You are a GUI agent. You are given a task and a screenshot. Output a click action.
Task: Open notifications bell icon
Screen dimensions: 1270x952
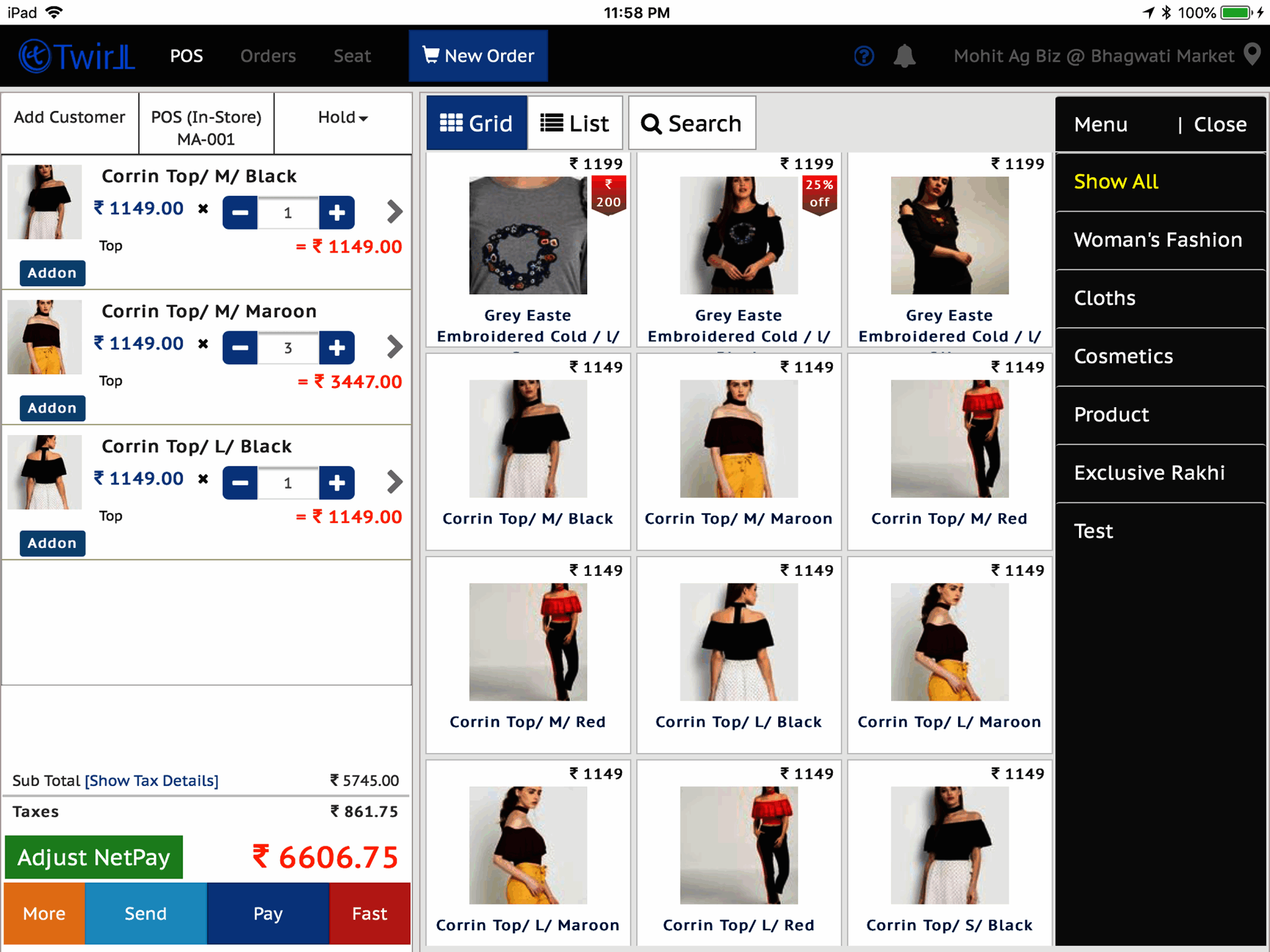click(x=904, y=56)
